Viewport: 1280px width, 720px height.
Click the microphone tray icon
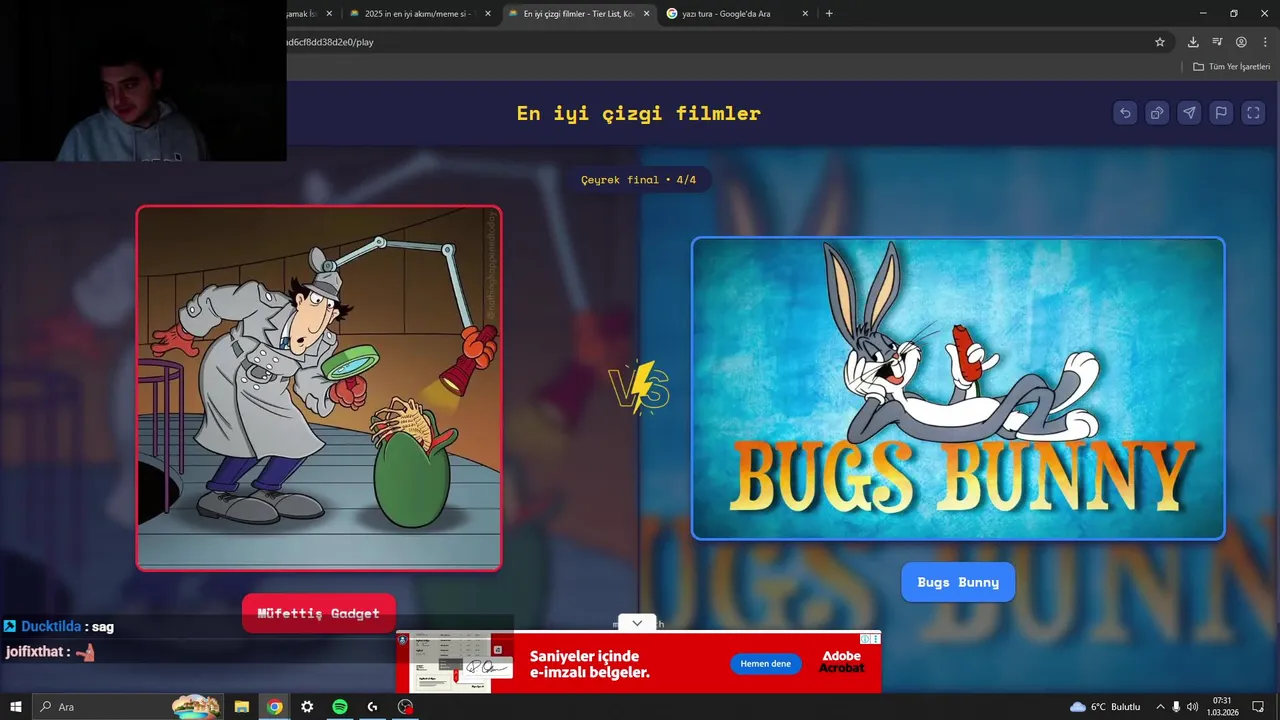(x=1176, y=706)
